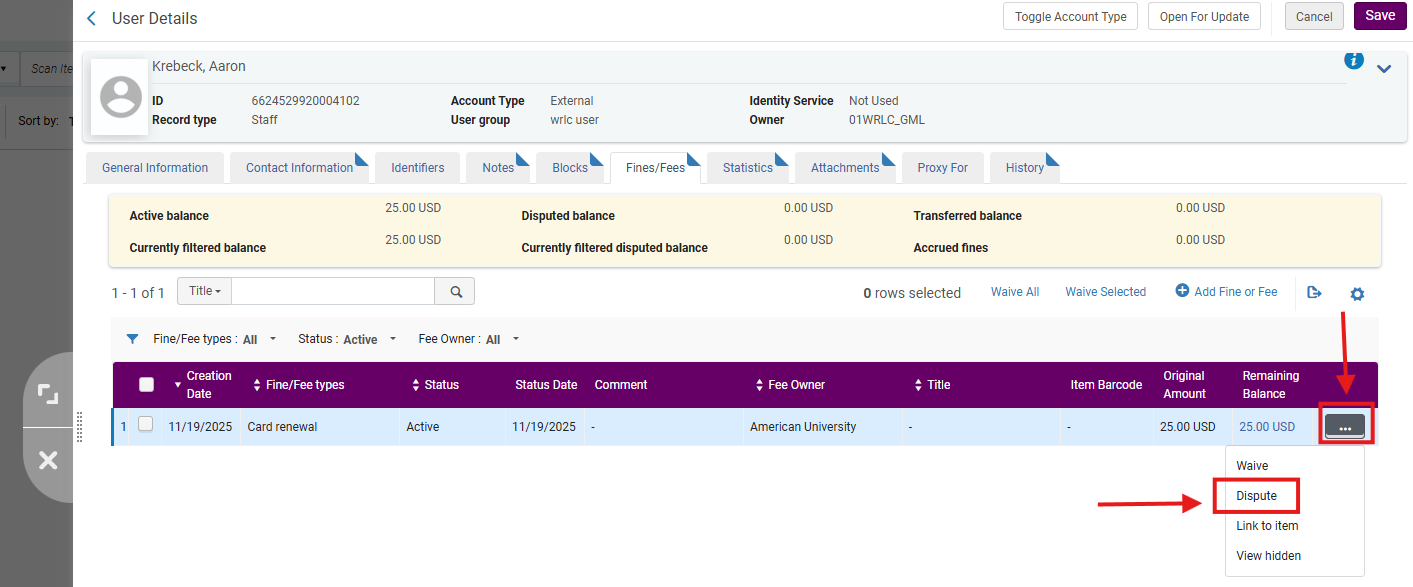The height and width of the screenshot is (587, 1413).
Task: Click the blue info icon
Action: coord(1354,61)
